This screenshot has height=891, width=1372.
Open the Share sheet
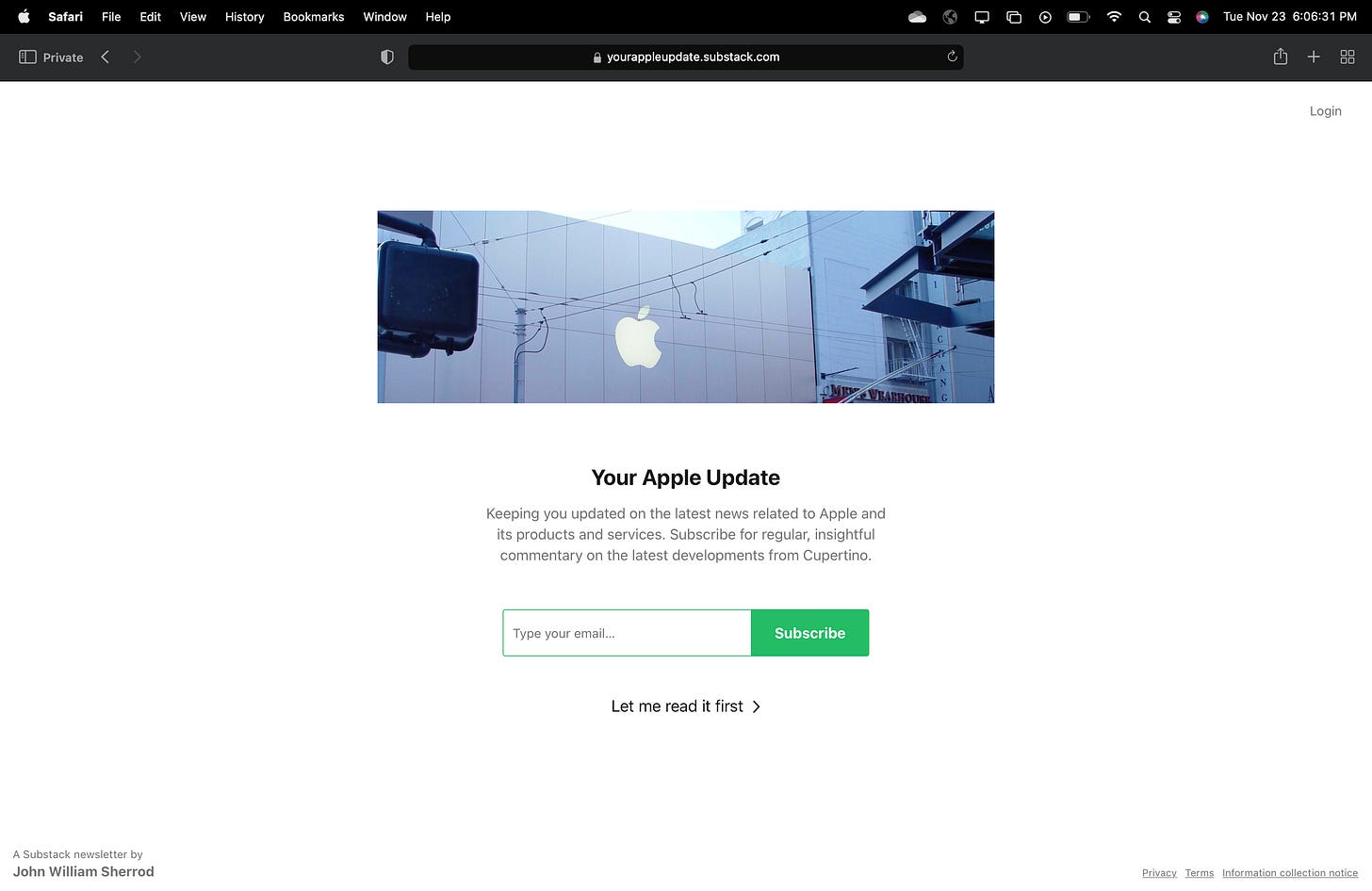click(x=1280, y=57)
